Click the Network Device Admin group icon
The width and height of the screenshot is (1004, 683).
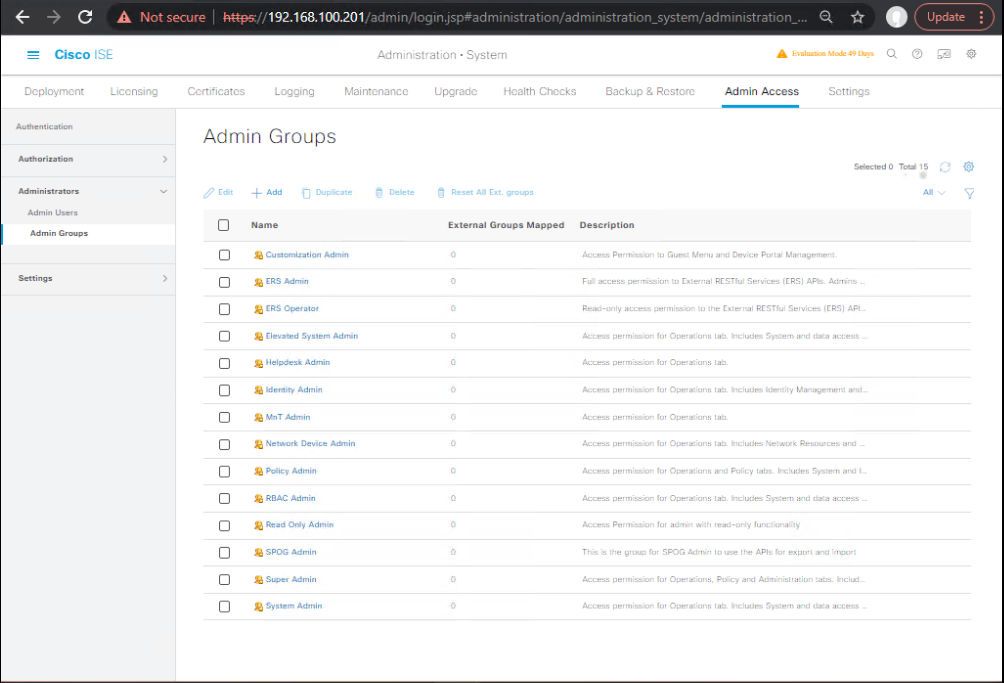tap(259, 444)
